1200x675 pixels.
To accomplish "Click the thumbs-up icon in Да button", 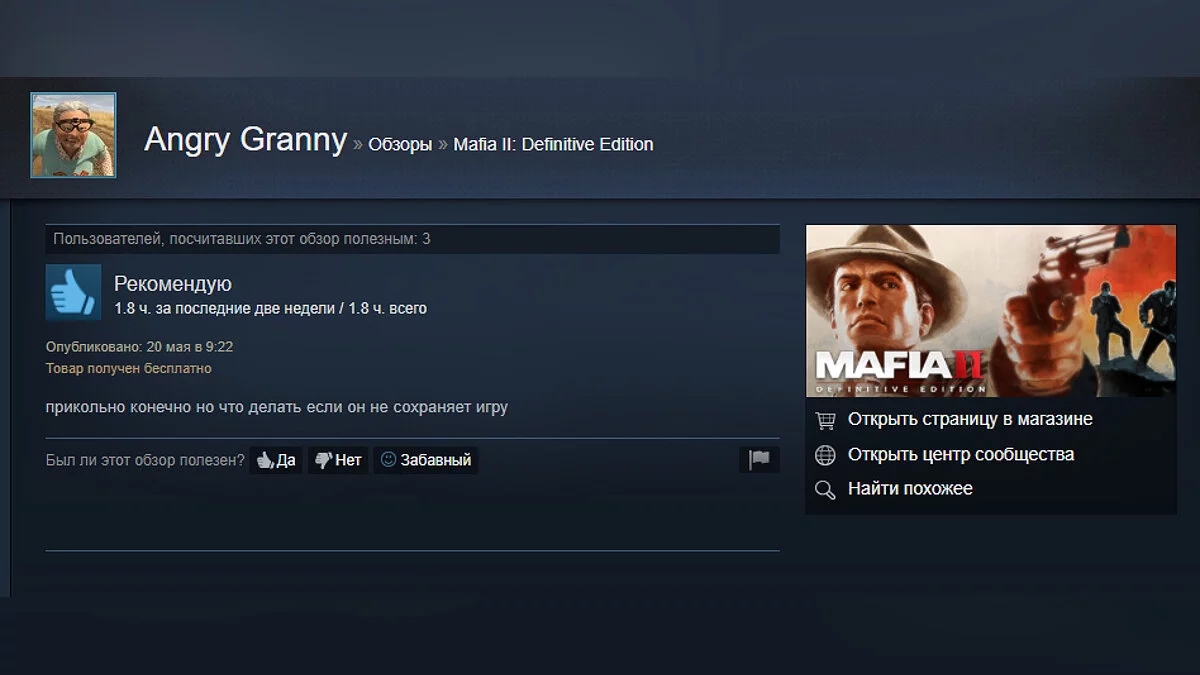I will (265, 460).
